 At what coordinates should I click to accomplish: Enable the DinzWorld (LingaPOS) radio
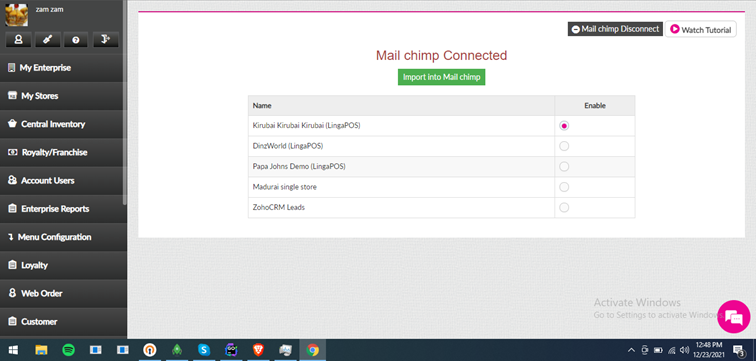click(x=564, y=146)
